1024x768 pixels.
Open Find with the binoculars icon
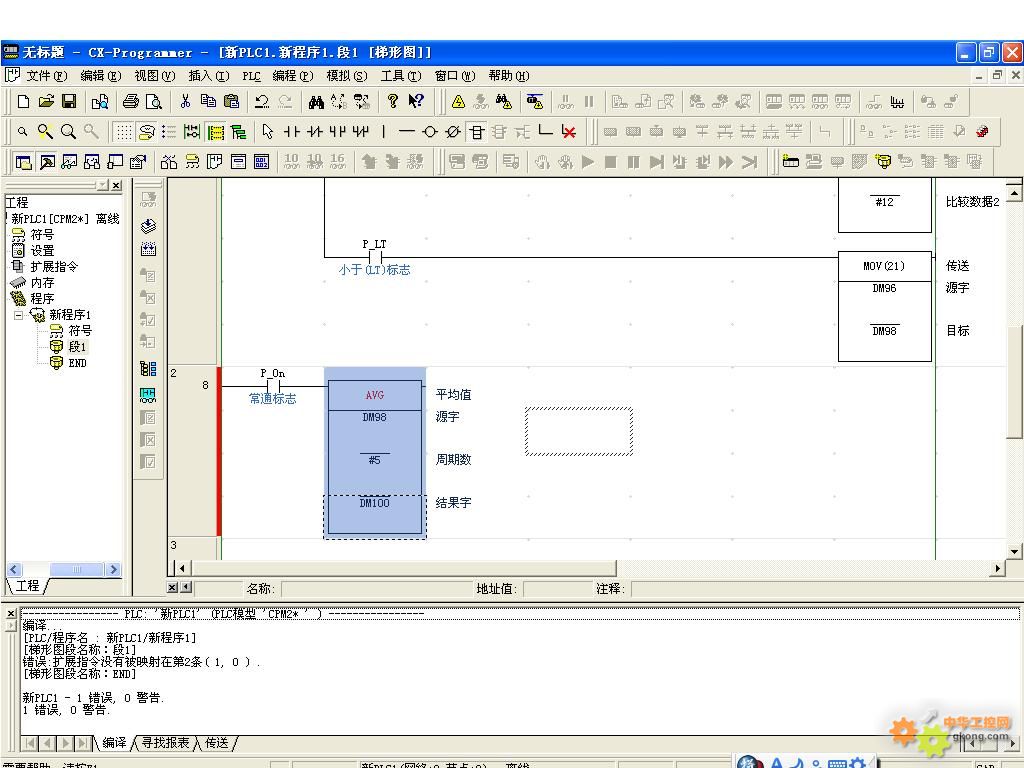317,101
